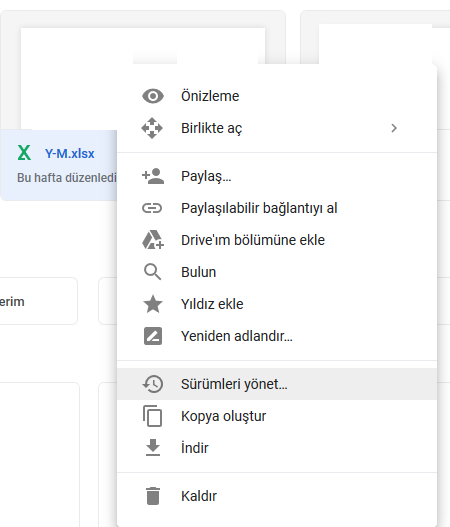Click the eye icon beside Önizleme
The width and height of the screenshot is (450, 527).
(153, 96)
